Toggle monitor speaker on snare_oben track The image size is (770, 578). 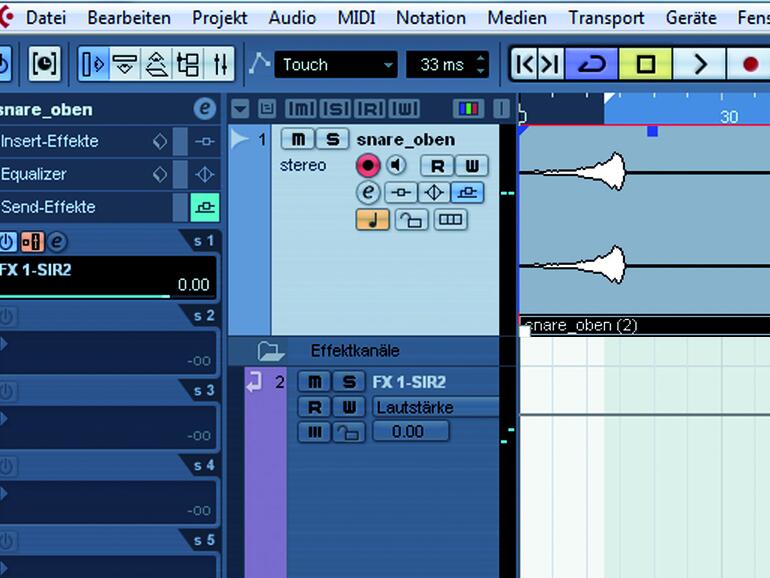tap(396, 165)
